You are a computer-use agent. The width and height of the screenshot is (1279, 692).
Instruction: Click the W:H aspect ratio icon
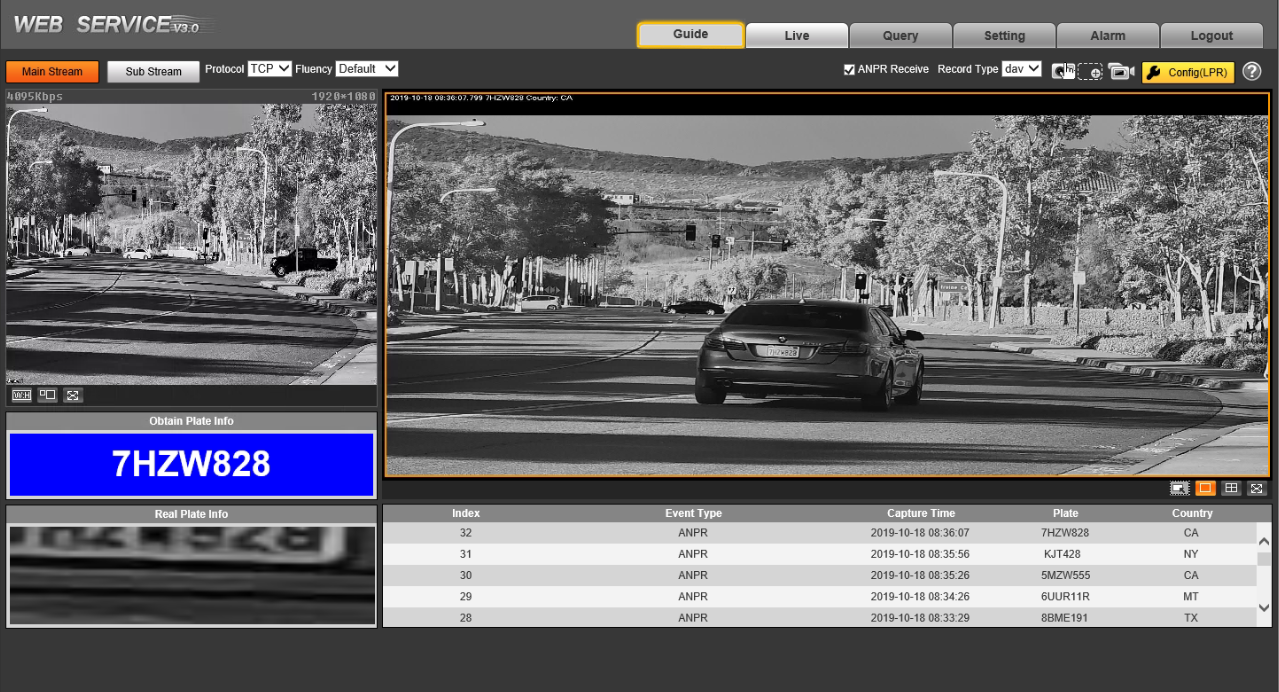pos(21,395)
